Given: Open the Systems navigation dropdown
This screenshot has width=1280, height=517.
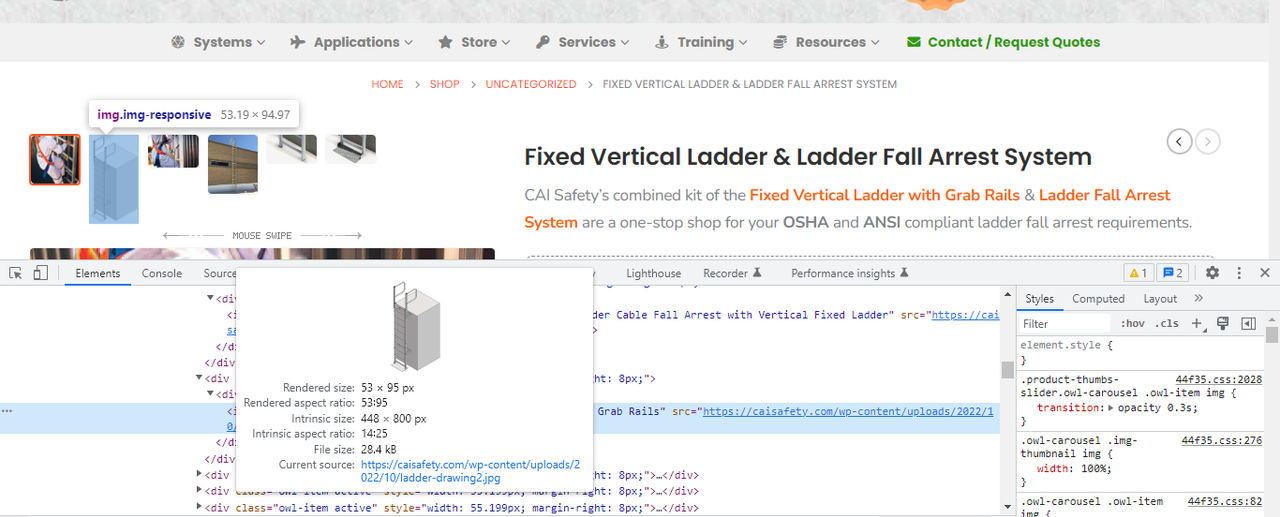Looking at the screenshot, I should tap(218, 42).
